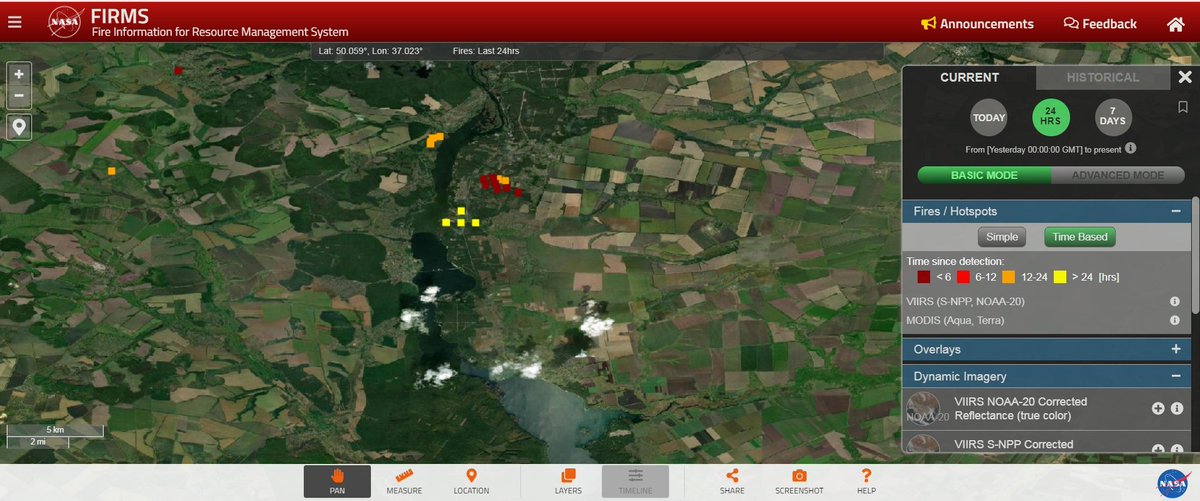Click MODIS (Aqua, Terra) label

pos(955,320)
